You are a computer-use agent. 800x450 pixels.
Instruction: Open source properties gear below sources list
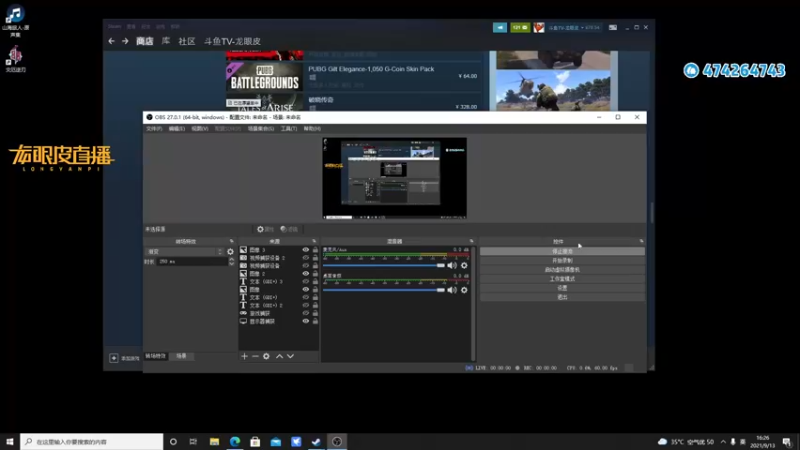(266, 356)
